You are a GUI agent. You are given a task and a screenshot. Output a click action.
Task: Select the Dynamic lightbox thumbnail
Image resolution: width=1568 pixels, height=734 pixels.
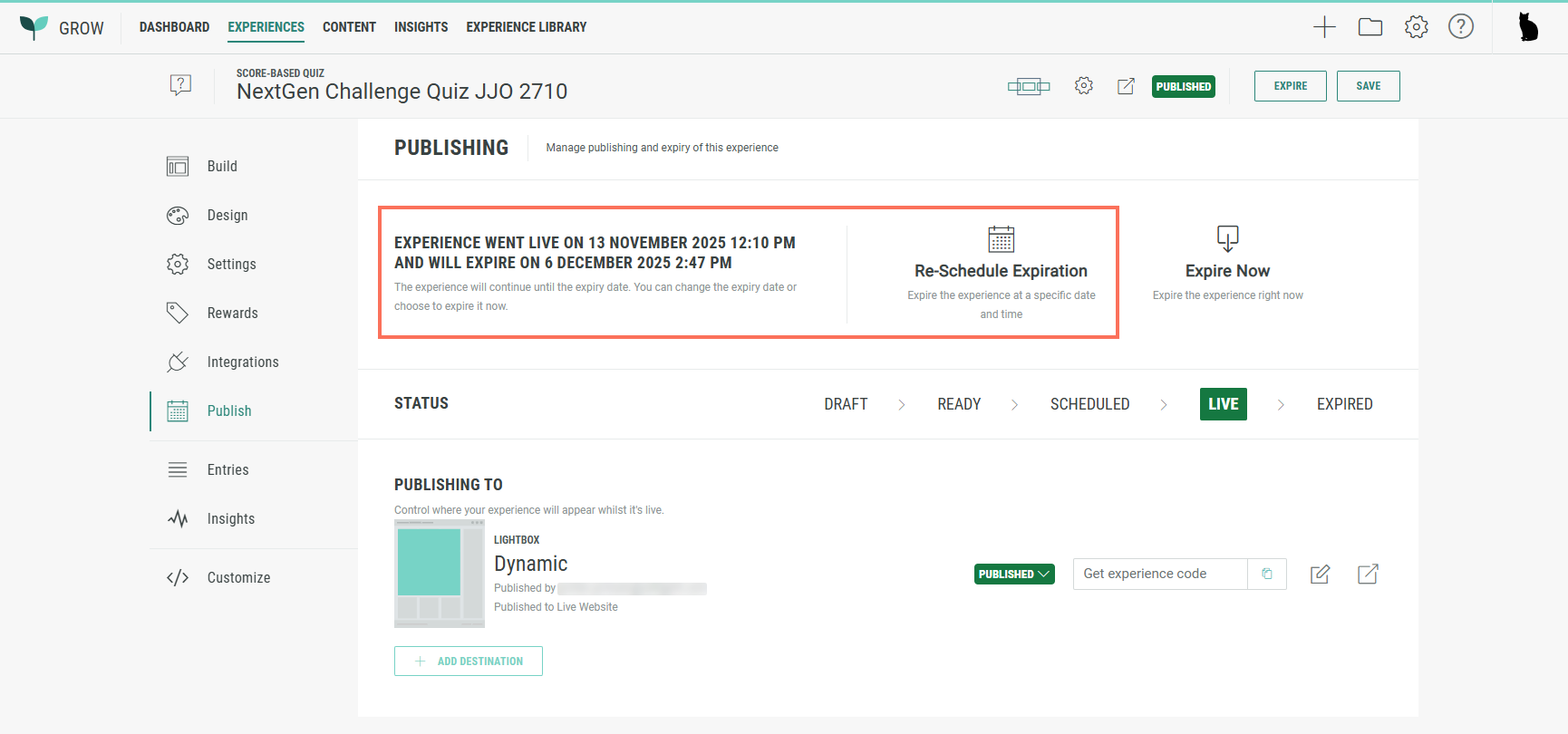point(440,574)
